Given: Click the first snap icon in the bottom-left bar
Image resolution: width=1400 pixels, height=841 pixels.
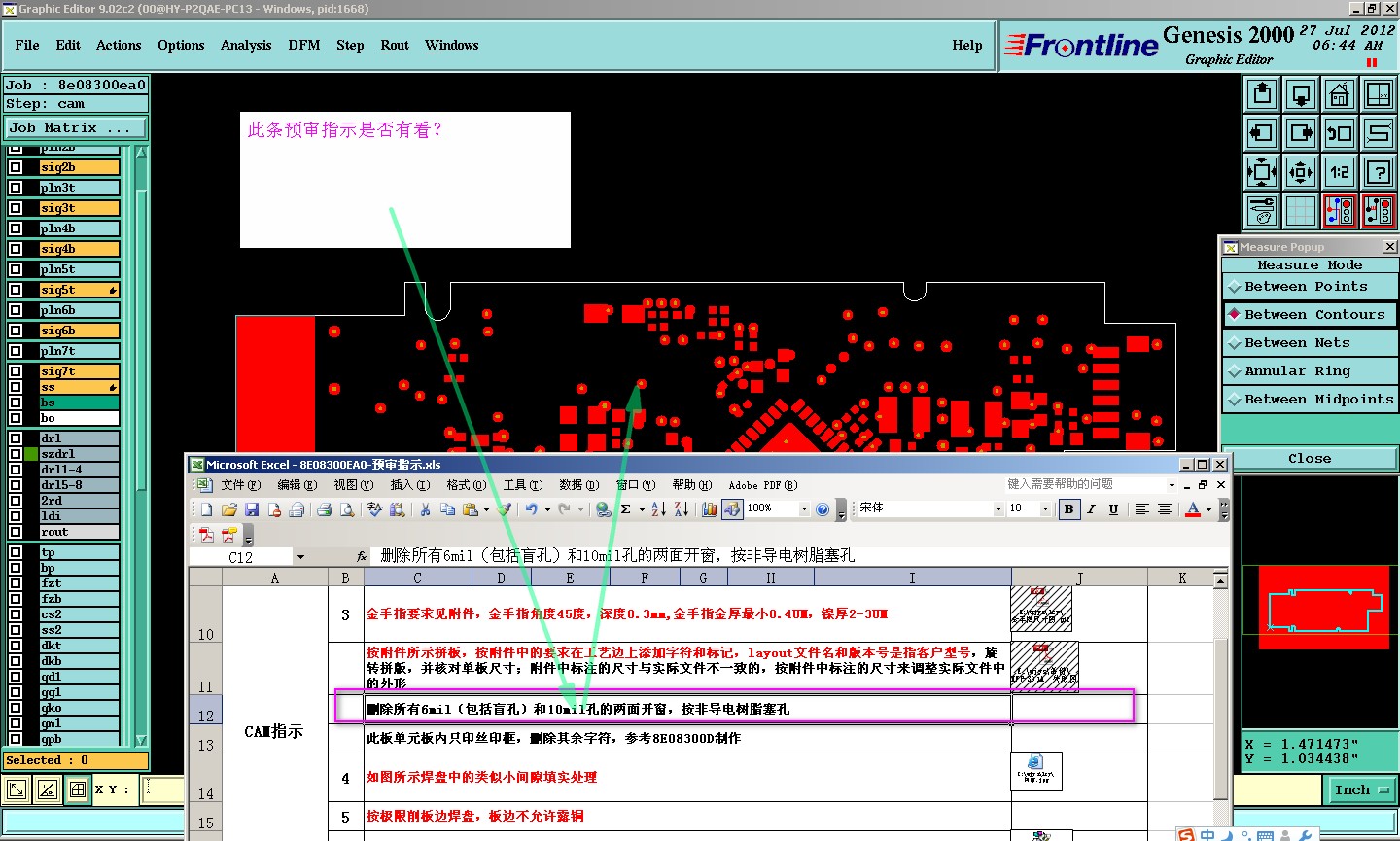Looking at the screenshot, I should tap(17, 789).
